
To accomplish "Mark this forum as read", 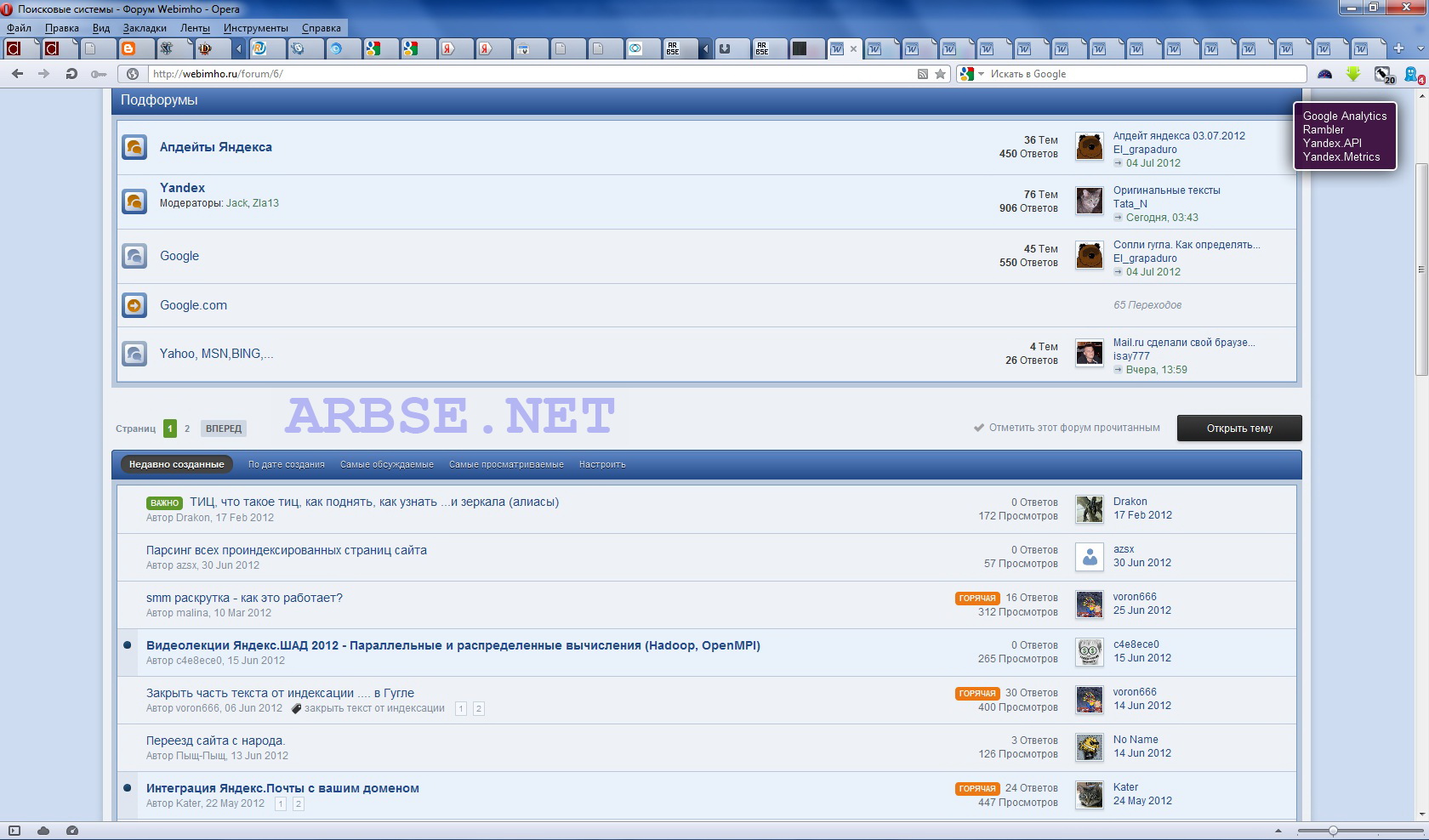I will coord(1067,428).
